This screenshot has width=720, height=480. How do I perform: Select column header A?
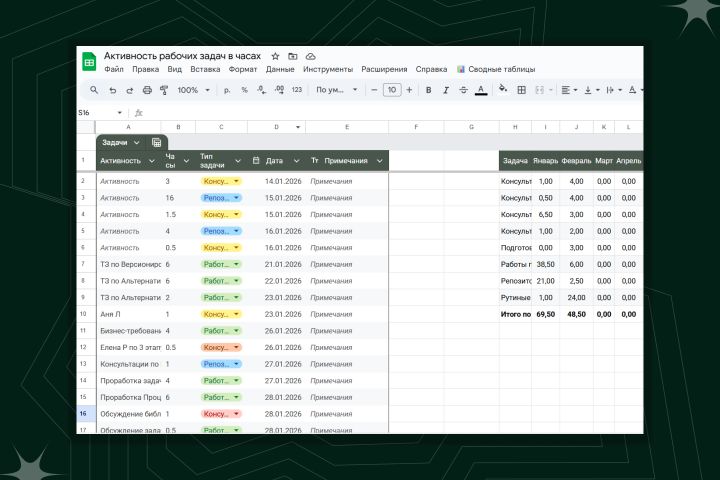point(129,127)
